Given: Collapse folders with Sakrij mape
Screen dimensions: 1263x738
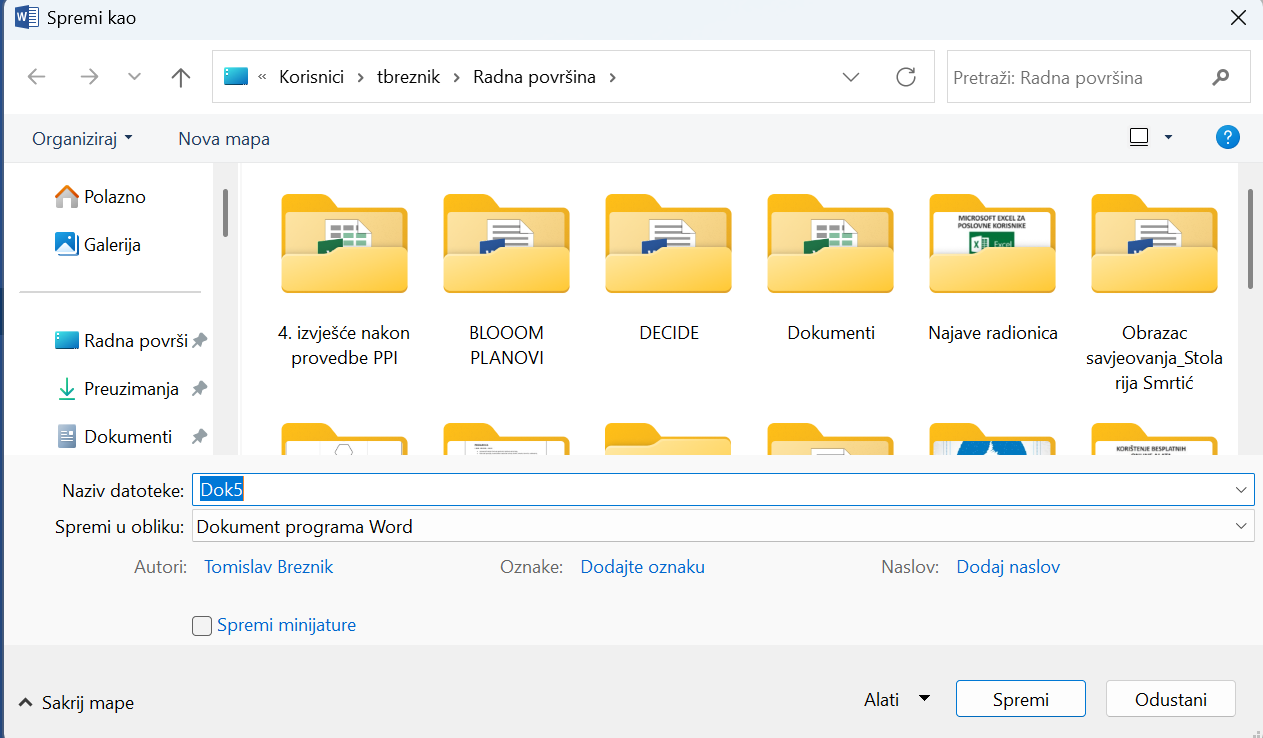Looking at the screenshot, I should pos(76,703).
